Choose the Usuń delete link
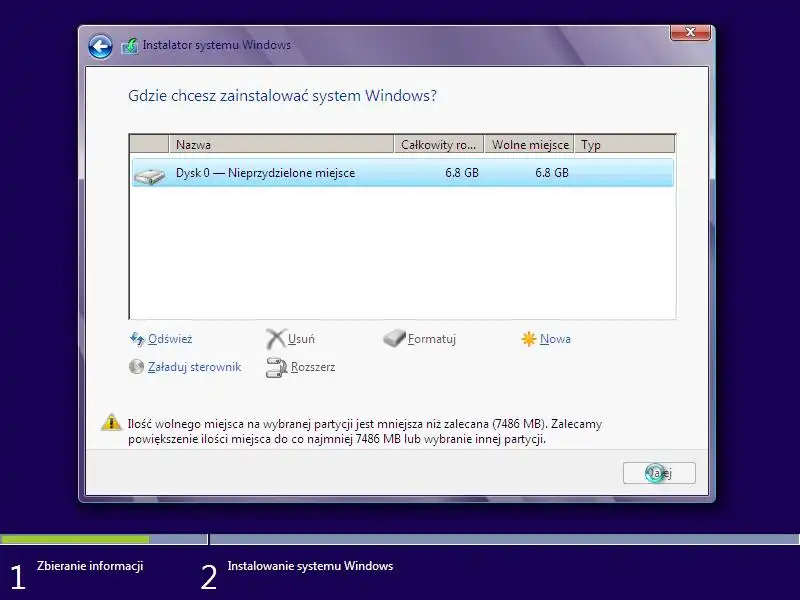The image size is (800, 600). click(301, 339)
